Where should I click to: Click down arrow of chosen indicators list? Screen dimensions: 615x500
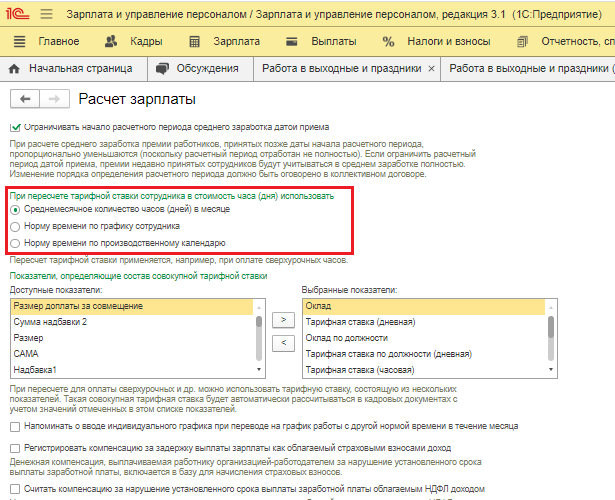click(x=551, y=370)
